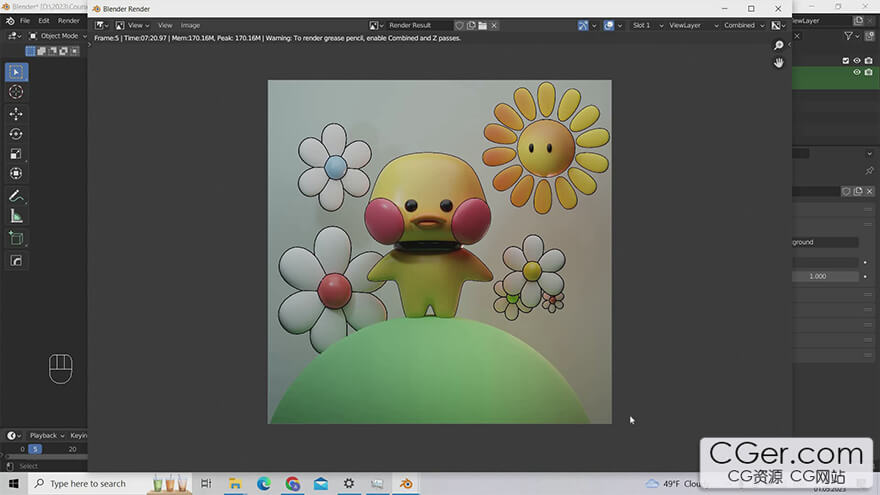Open Microsoft Edge from the taskbar

pyautogui.click(x=264, y=483)
